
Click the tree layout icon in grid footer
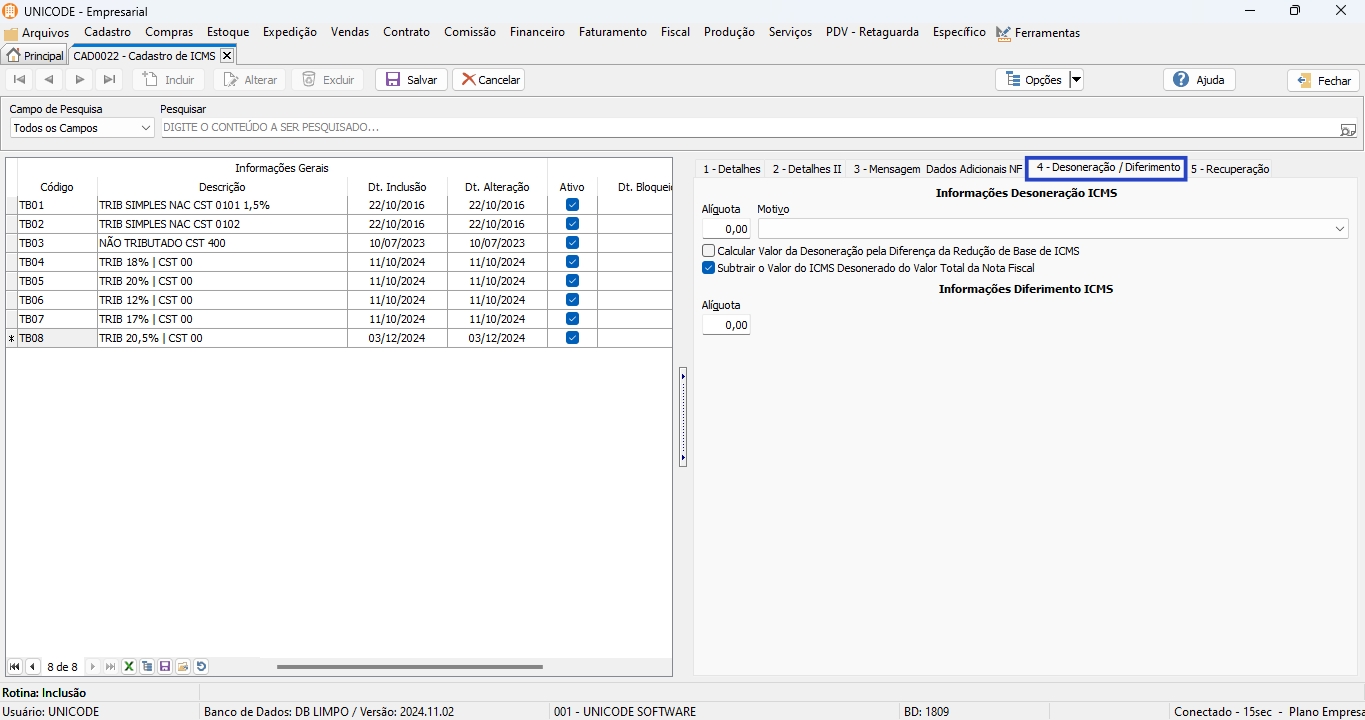click(147, 667)
